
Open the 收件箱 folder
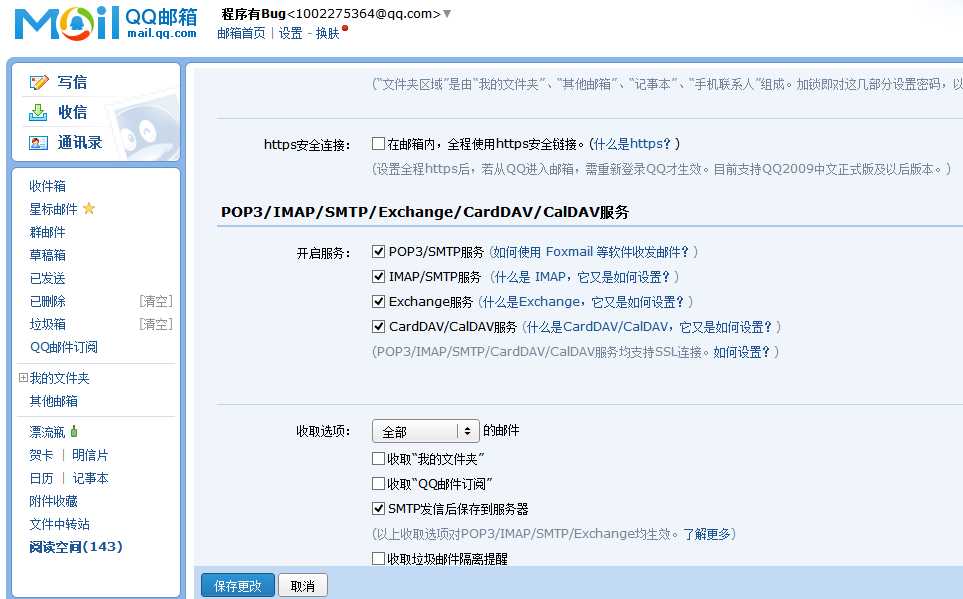pyautogui.click(x=47, y=186)
